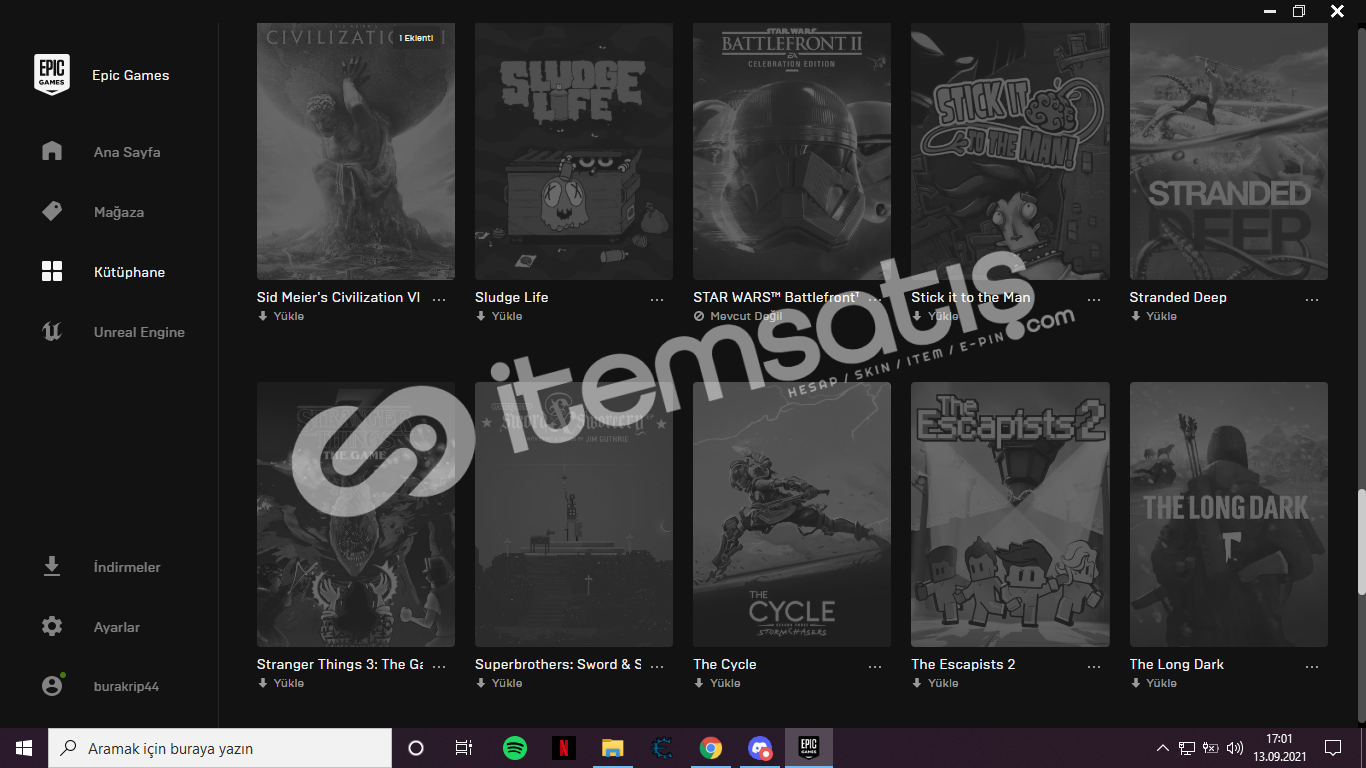1366x768 pixels.
Task: Open the notification center icon
Action: click(x=1333, y=748)
